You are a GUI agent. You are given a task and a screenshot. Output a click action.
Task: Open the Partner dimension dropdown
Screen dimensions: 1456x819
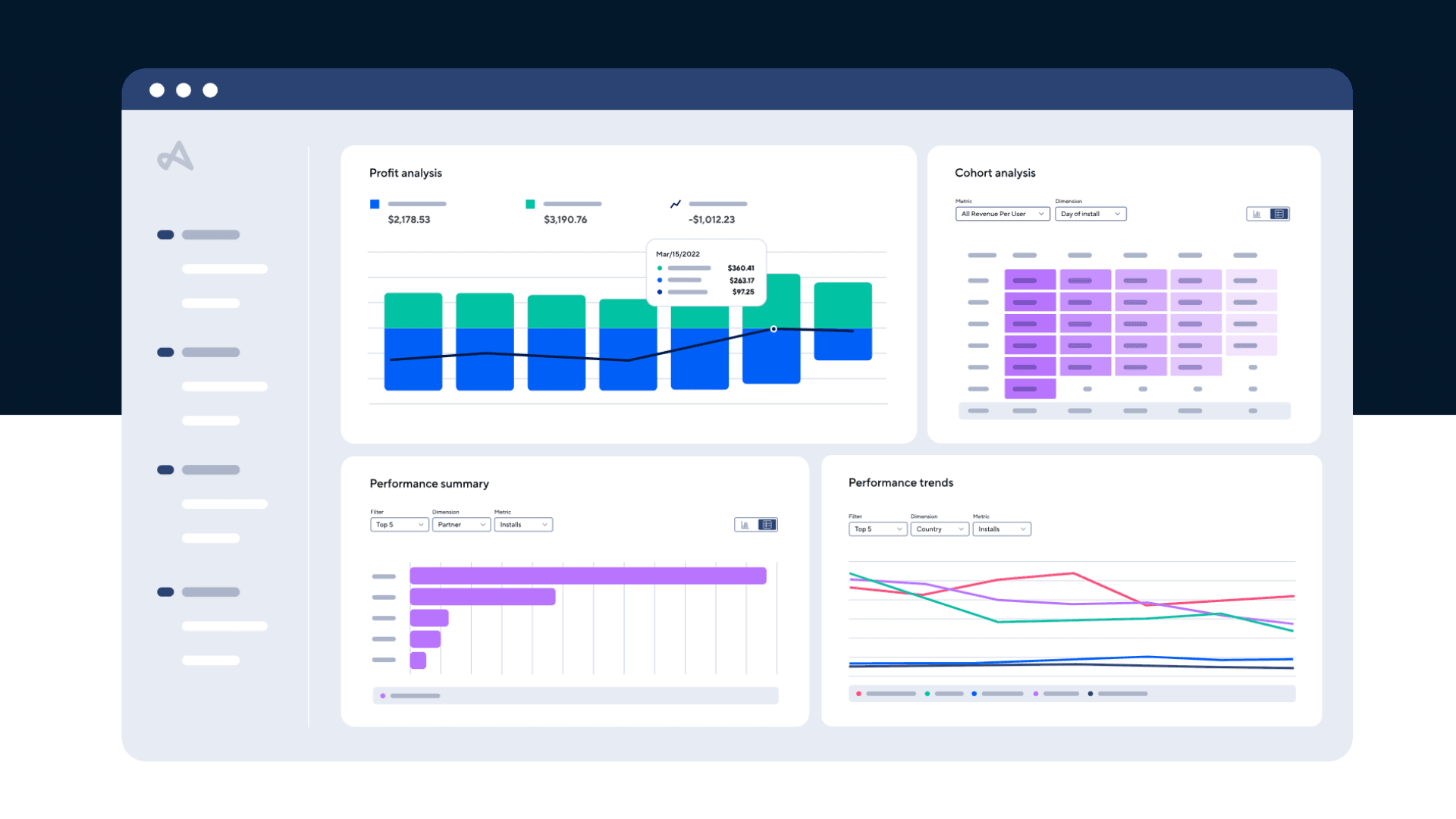(x=461, y=525)
